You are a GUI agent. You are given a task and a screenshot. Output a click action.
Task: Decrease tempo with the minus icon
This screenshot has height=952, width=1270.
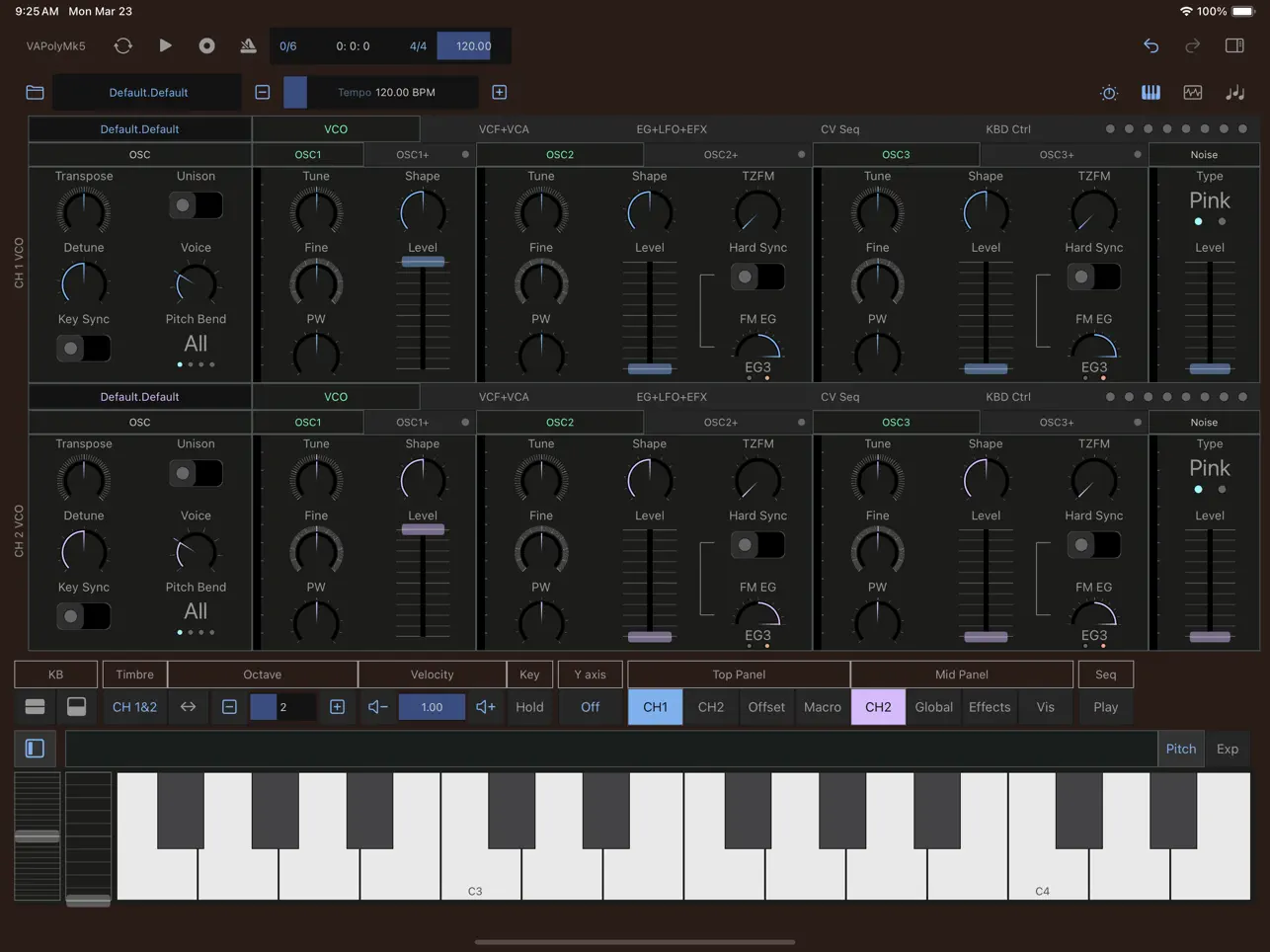click(263, 92)
